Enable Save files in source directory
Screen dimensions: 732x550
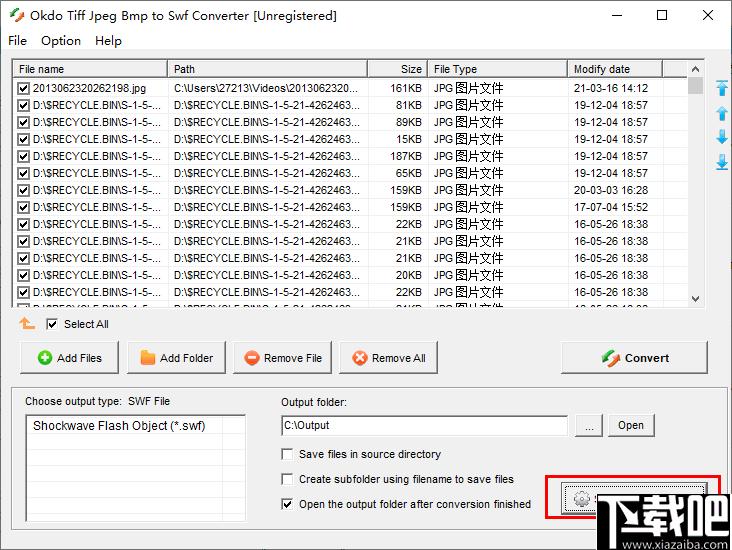(288, 454)
